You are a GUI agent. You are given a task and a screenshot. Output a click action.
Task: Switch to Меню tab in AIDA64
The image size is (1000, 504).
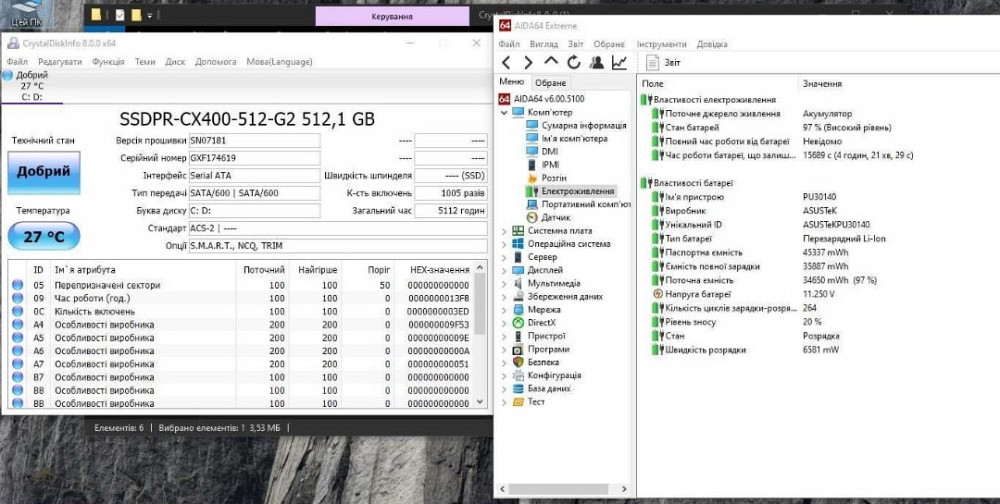[x=511, y=82]
